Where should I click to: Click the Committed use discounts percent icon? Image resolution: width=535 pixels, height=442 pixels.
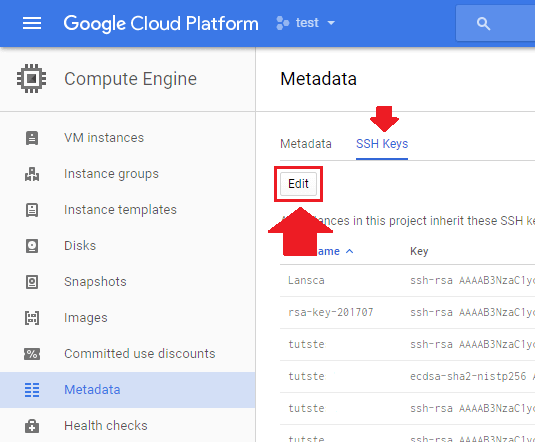coord(32,354)
